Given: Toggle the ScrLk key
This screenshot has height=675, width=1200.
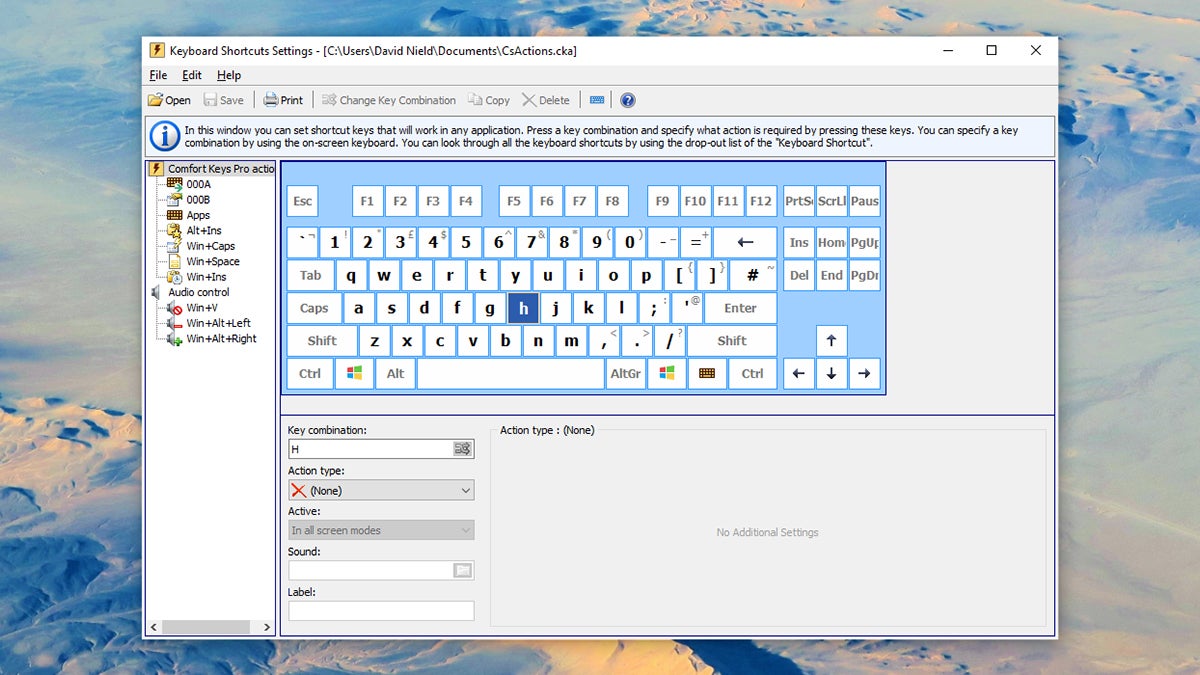Looking at the screenshot, I should (x=831, y=201).
